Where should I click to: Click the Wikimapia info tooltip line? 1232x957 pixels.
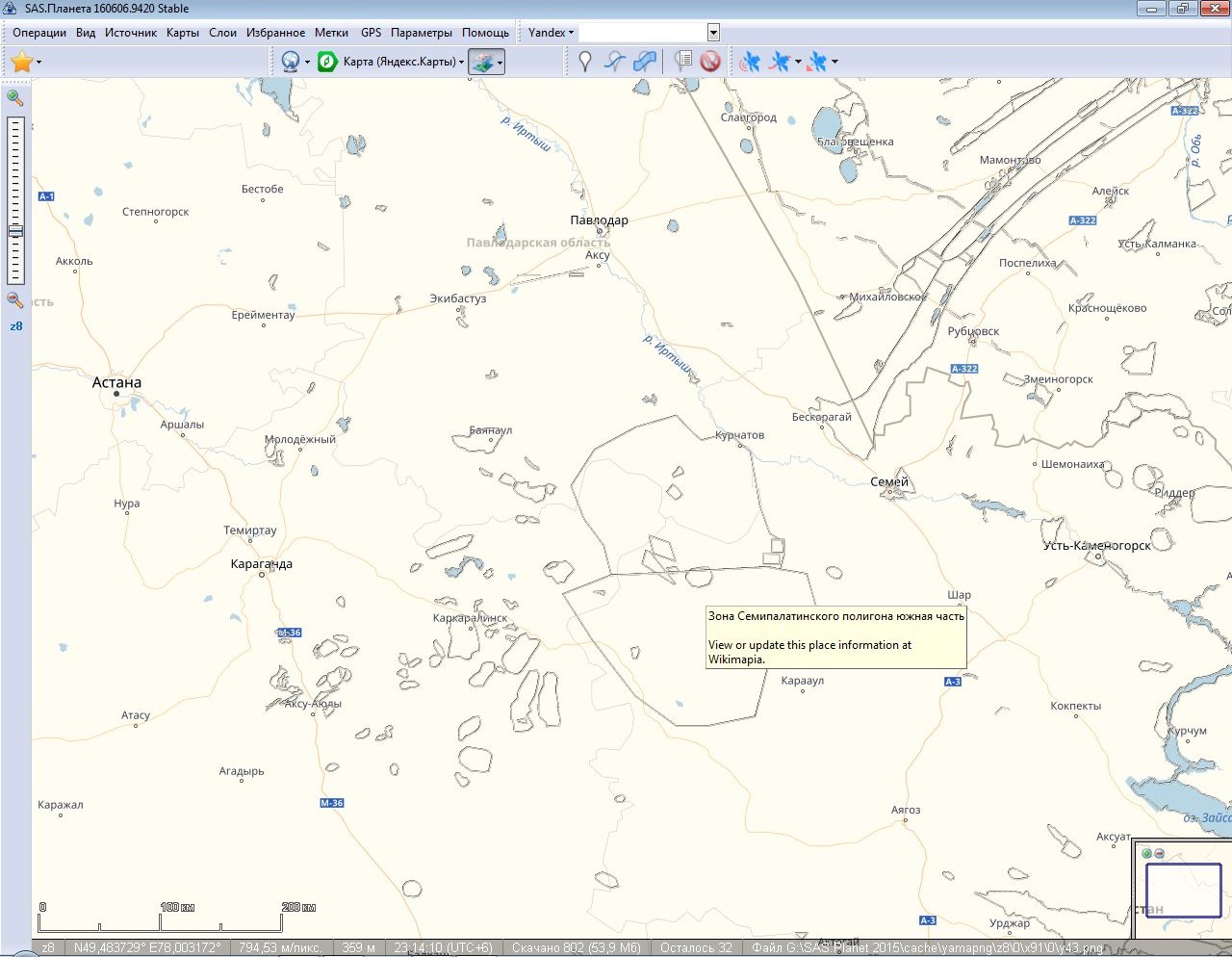click(x=809, y=652)
